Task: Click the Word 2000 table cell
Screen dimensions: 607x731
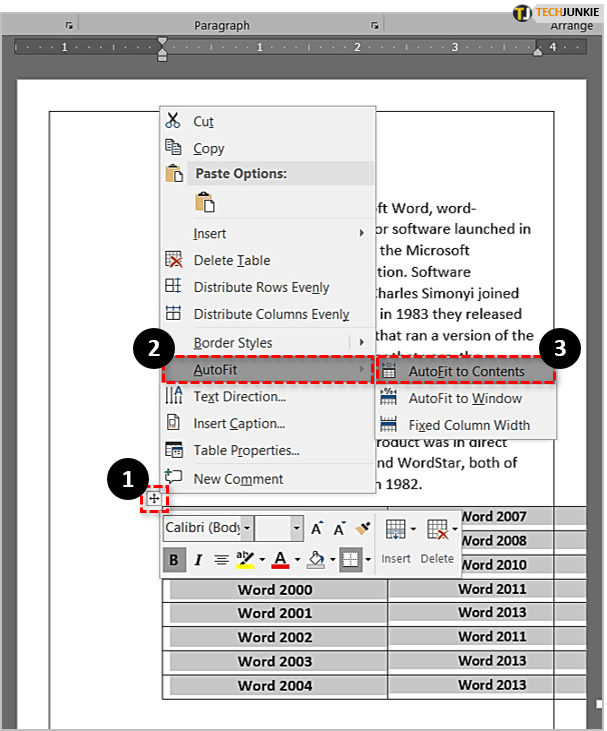Action: (x=275, y=589)
